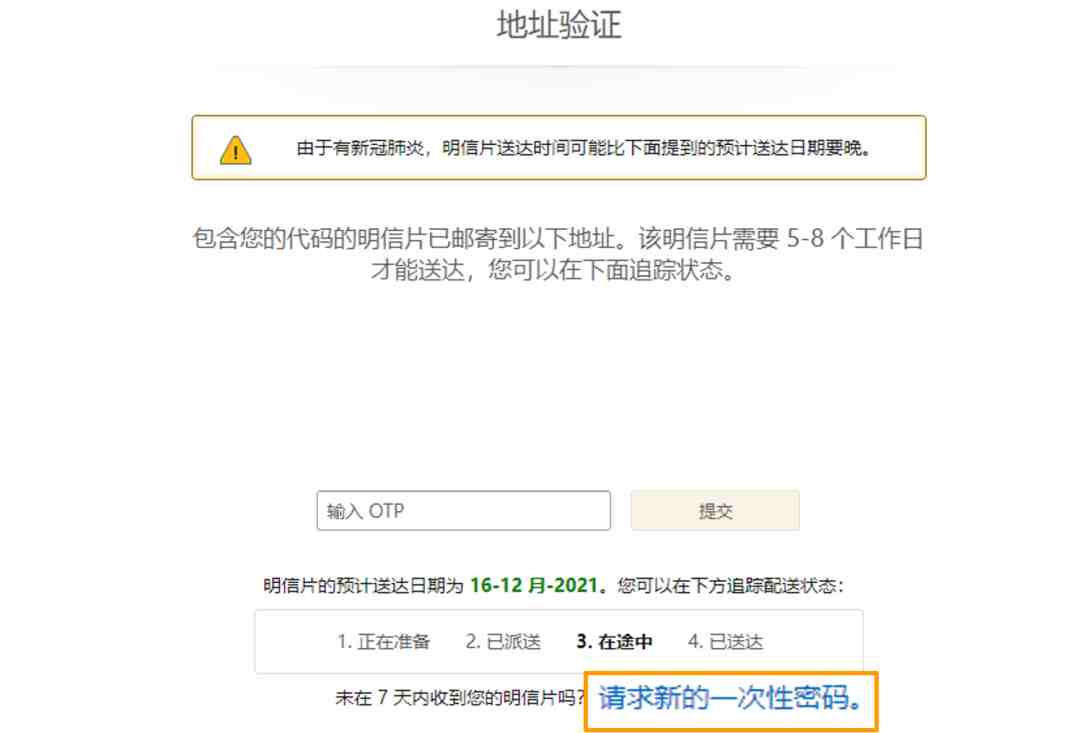Click the COVID delay warning banner text
Viewport: 1080px width, 733px height.
(584, 148)
